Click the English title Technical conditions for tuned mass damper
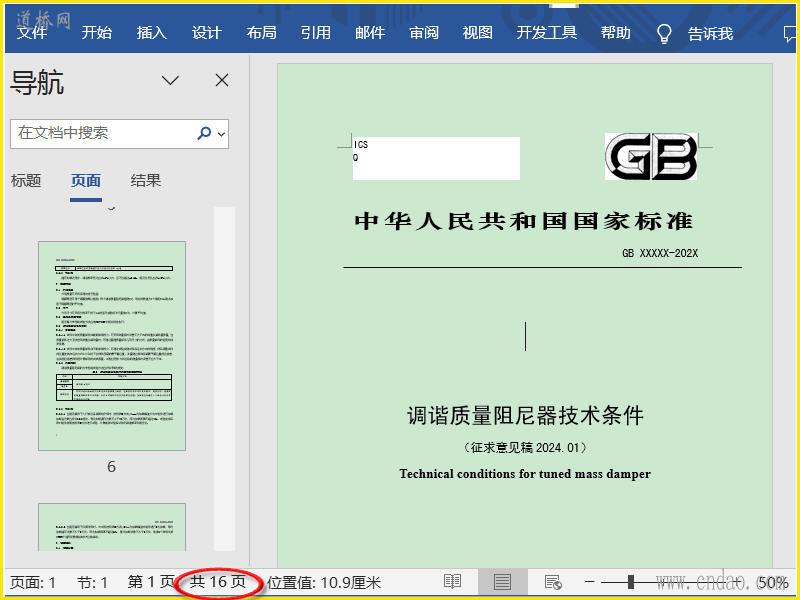The width and height of the screenshot is (800, 600). point(525,474)
